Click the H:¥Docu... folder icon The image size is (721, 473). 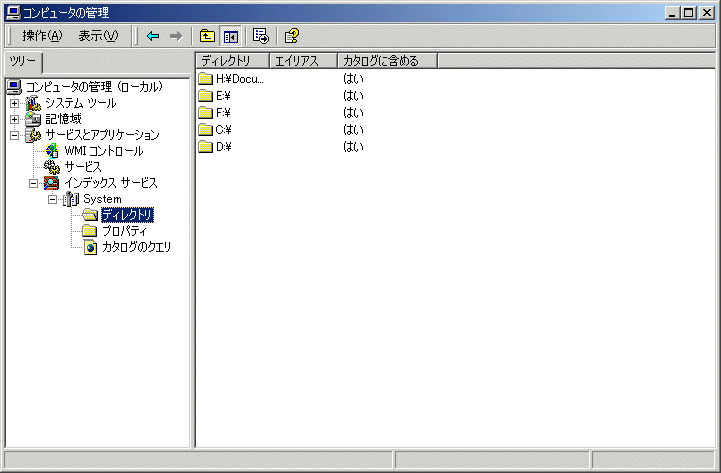click(205, 79)
